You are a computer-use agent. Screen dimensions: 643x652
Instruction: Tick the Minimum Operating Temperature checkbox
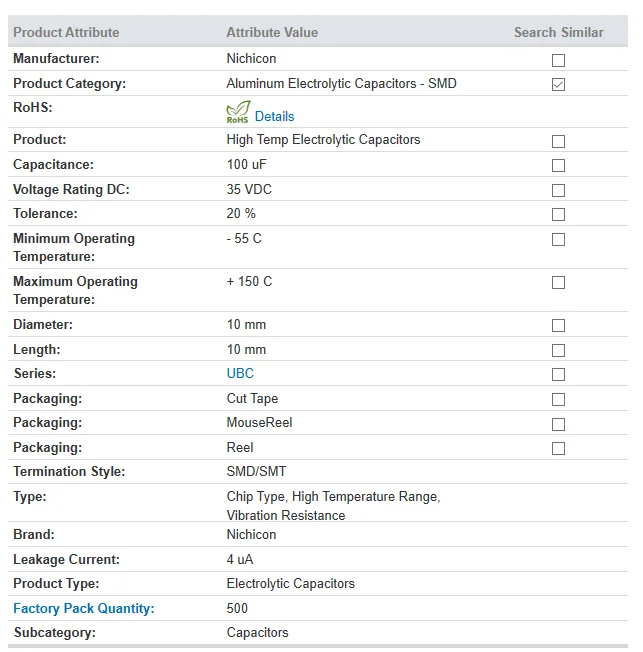(x=558, y=240)
